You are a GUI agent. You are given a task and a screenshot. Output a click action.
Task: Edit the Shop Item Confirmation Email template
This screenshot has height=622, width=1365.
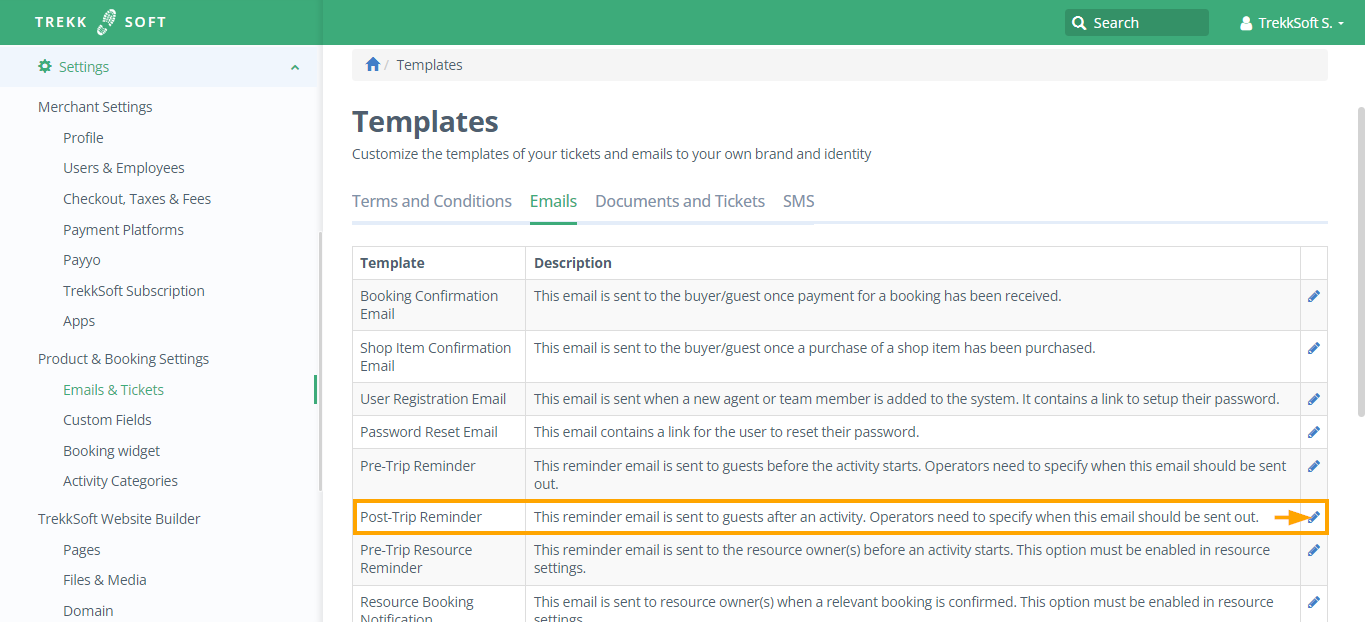(1313, 348)
